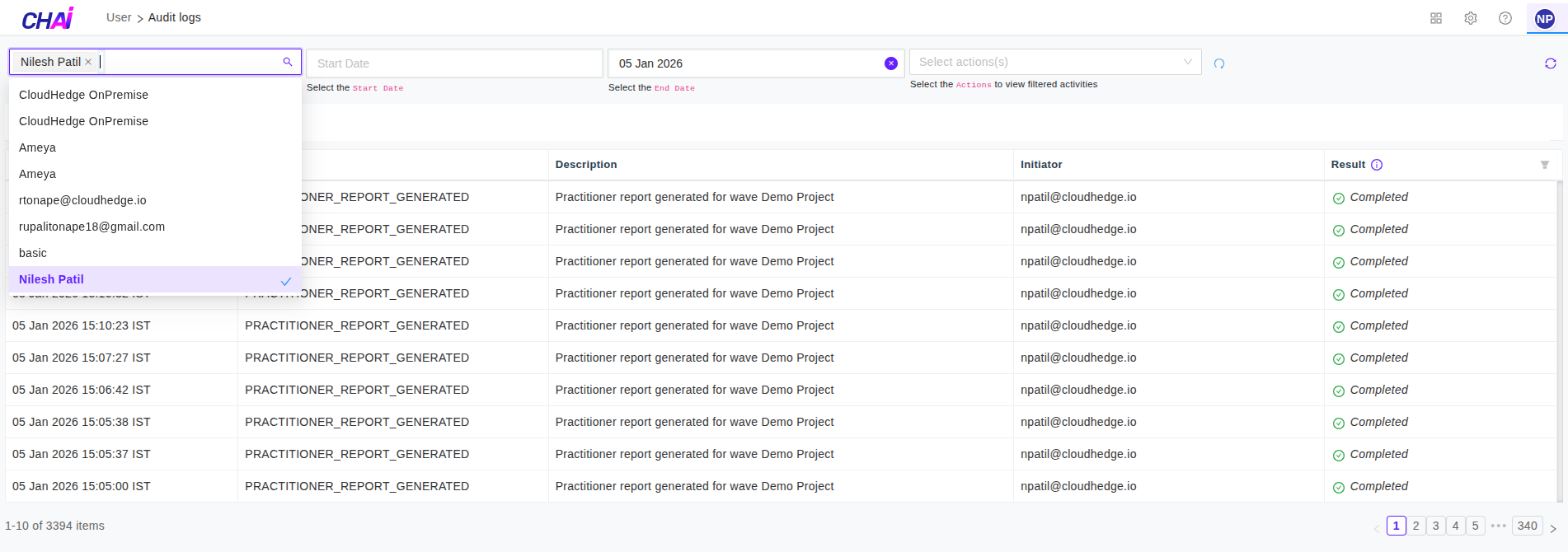The width and height of the screenshot is (1568, 552).
Task: Remove the Nilesh Patil tag
Action: point(88,62)
